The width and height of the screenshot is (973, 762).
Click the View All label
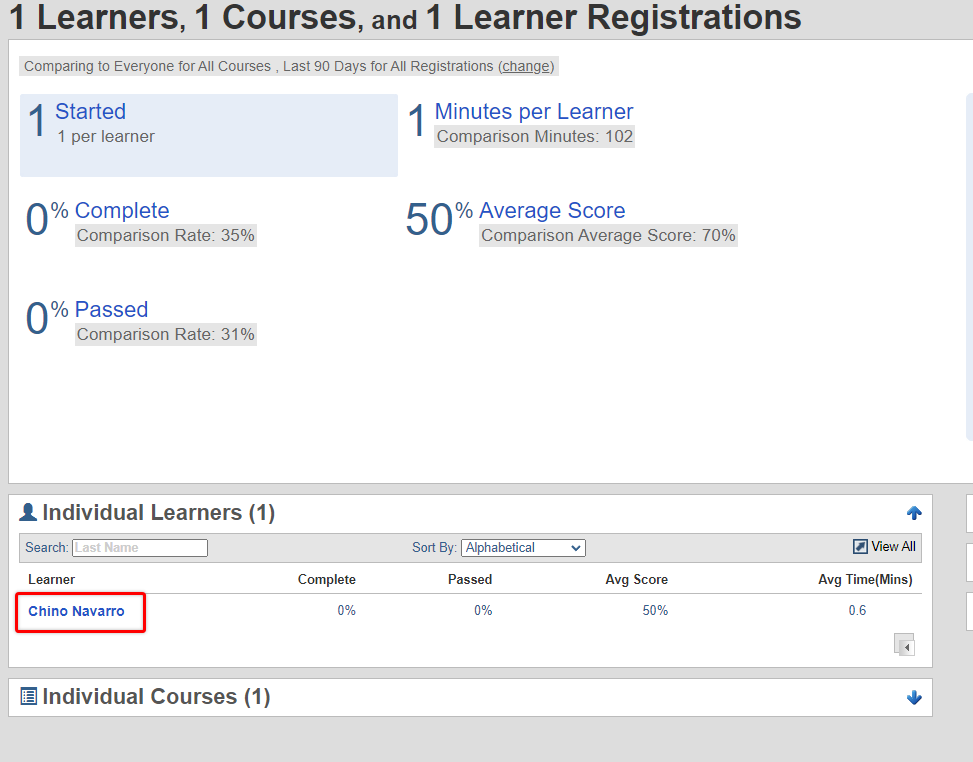(x=893, y=546)
